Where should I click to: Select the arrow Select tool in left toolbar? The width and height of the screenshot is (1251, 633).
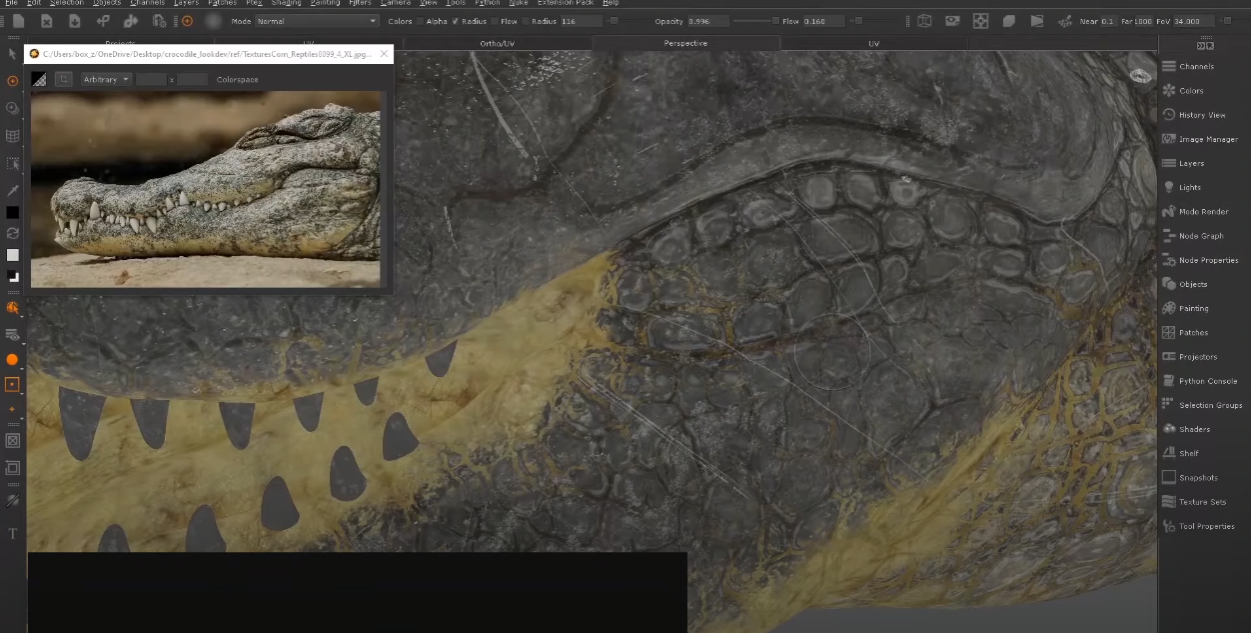point(12,54)
